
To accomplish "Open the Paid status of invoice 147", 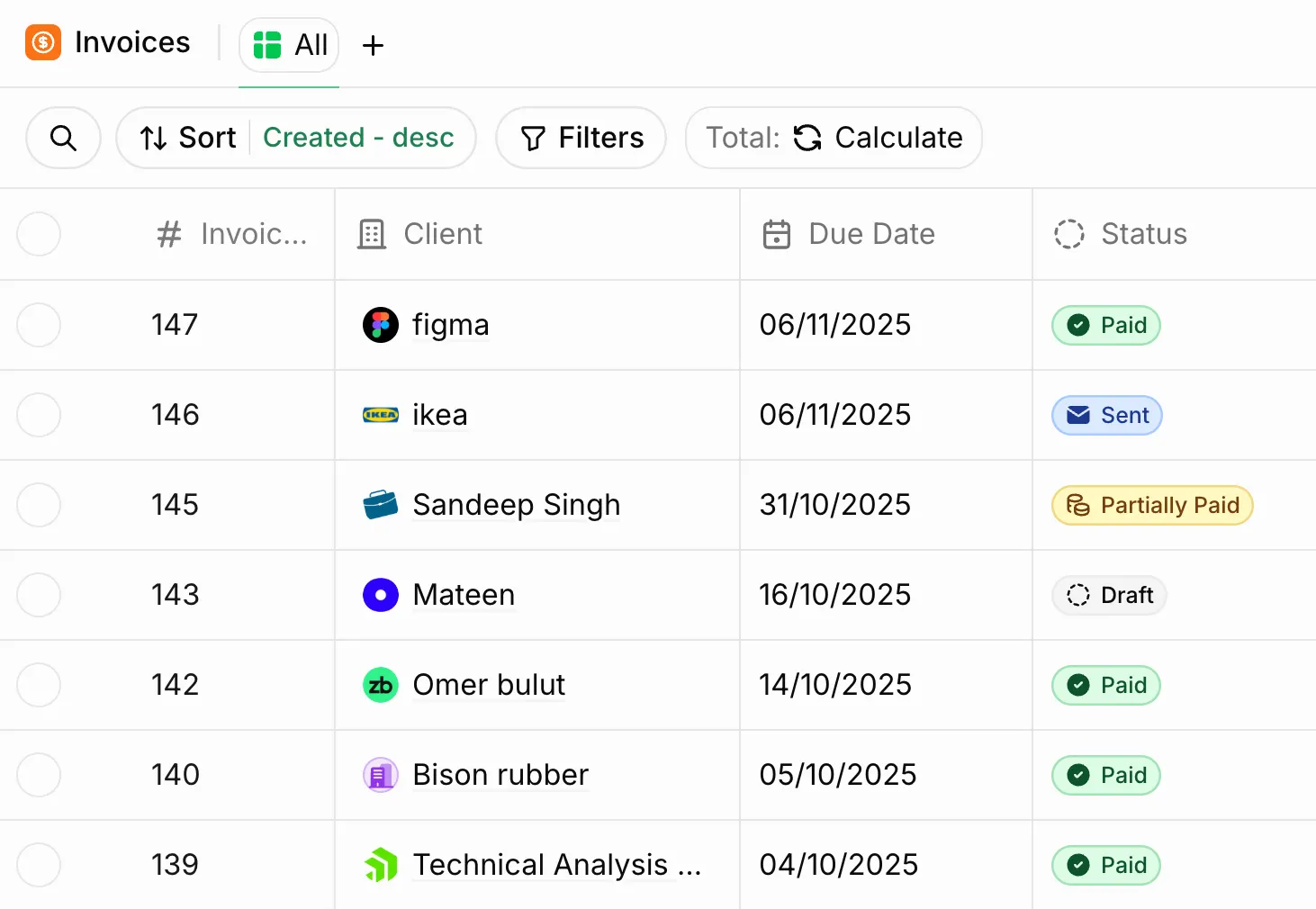I will pos(1106,325).
